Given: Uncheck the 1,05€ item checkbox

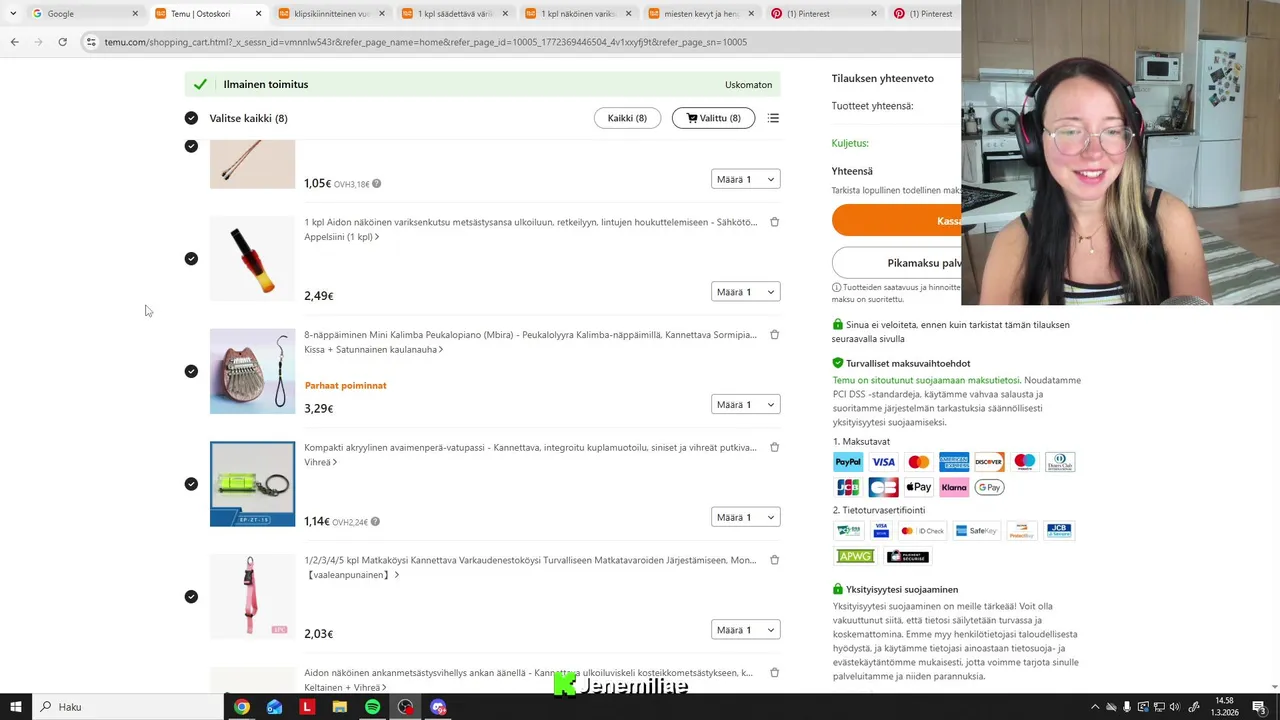Looking at the screenshot, I should click(191, 146).
